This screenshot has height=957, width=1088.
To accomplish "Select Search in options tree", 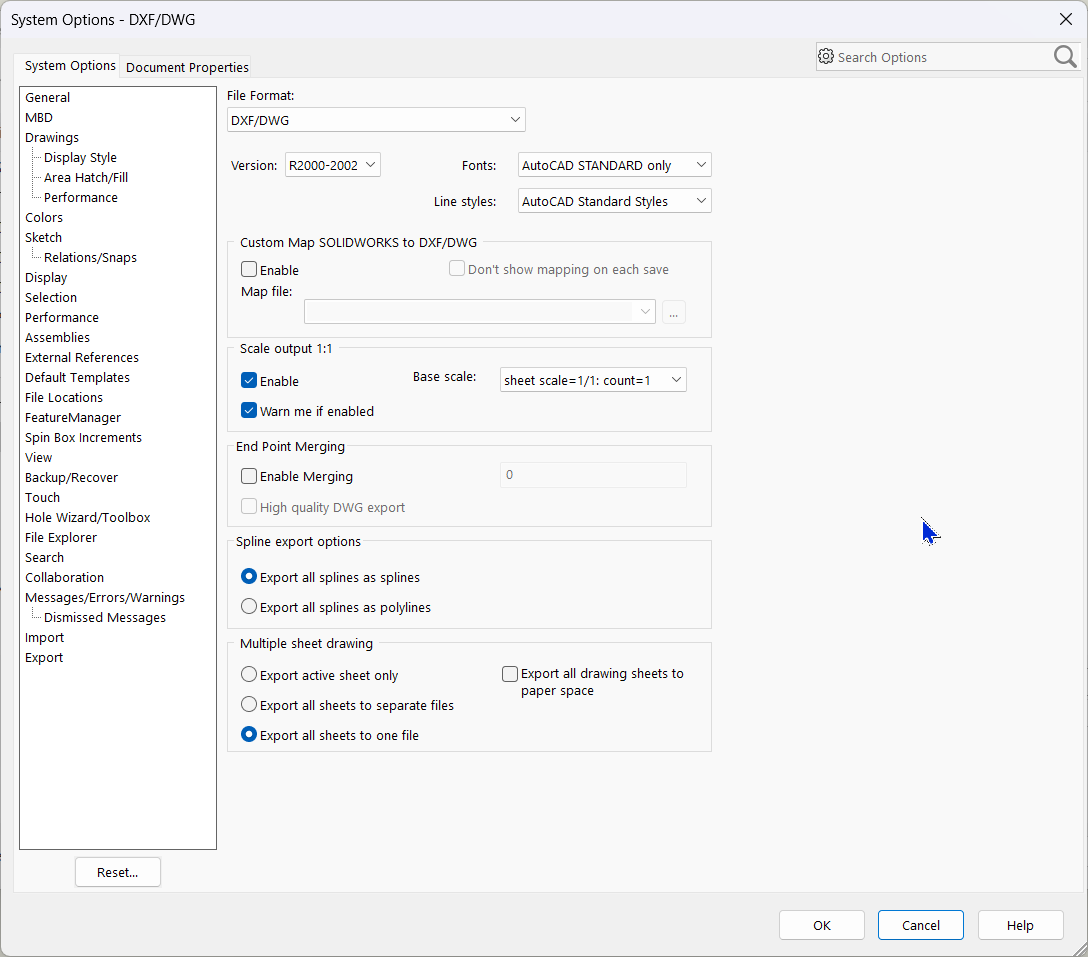I will 44,558.
